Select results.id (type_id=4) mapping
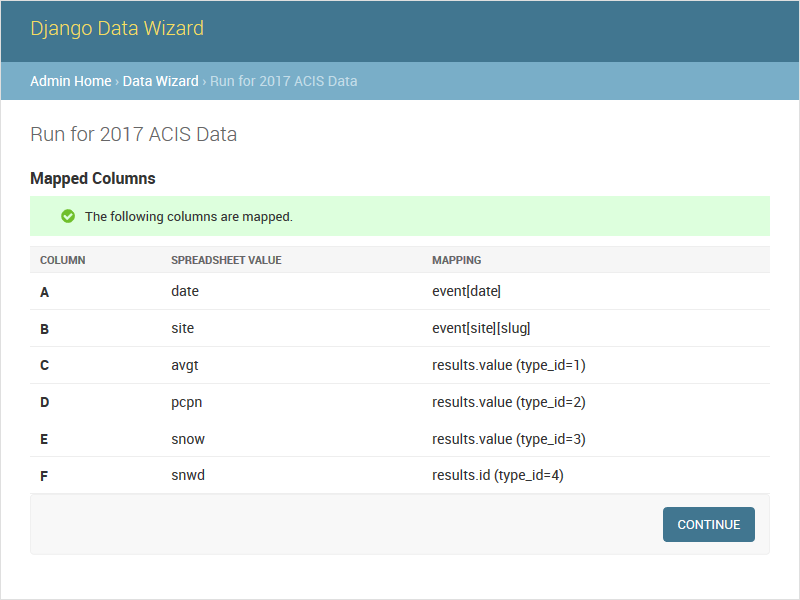The height and width of the screenshot is (600, 800). pyautogui.click(x=497, y=476)
